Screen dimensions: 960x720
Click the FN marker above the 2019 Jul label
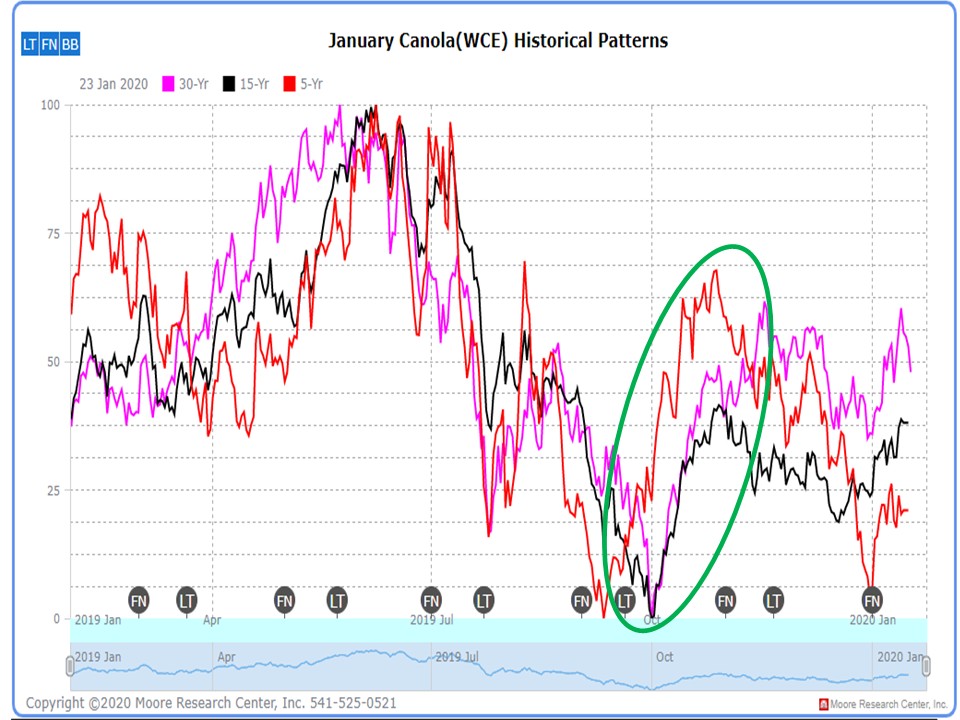[431, 600]
